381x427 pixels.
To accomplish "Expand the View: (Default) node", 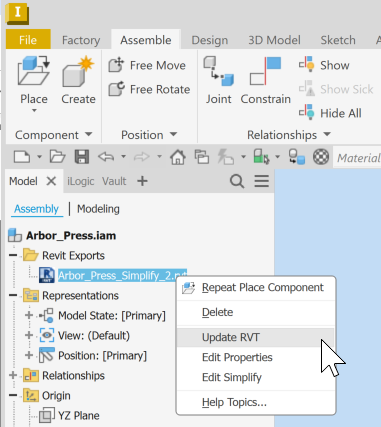I will (x=29, y=335).
